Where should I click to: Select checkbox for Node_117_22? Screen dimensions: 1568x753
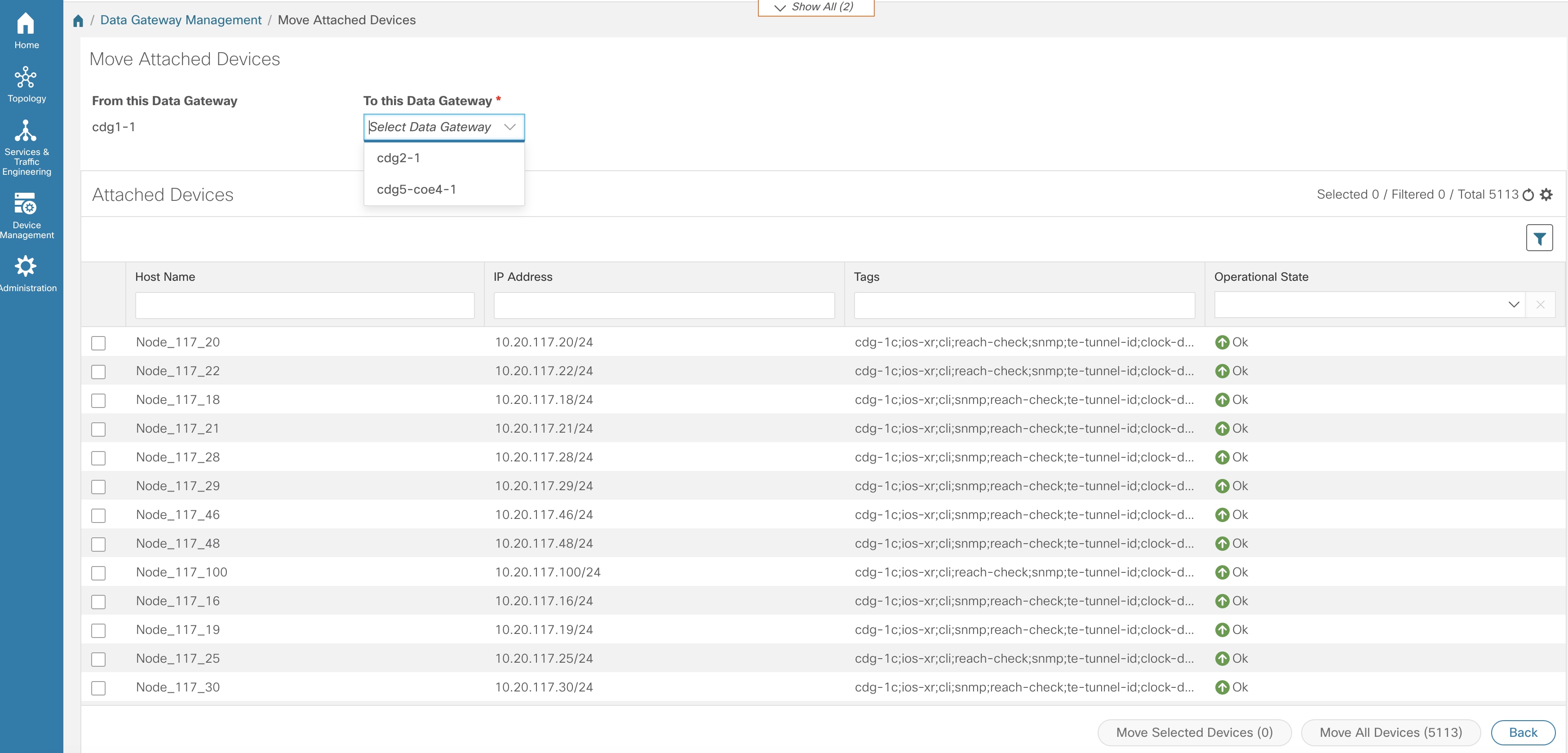pyautogui.click(x=99, y=371)
